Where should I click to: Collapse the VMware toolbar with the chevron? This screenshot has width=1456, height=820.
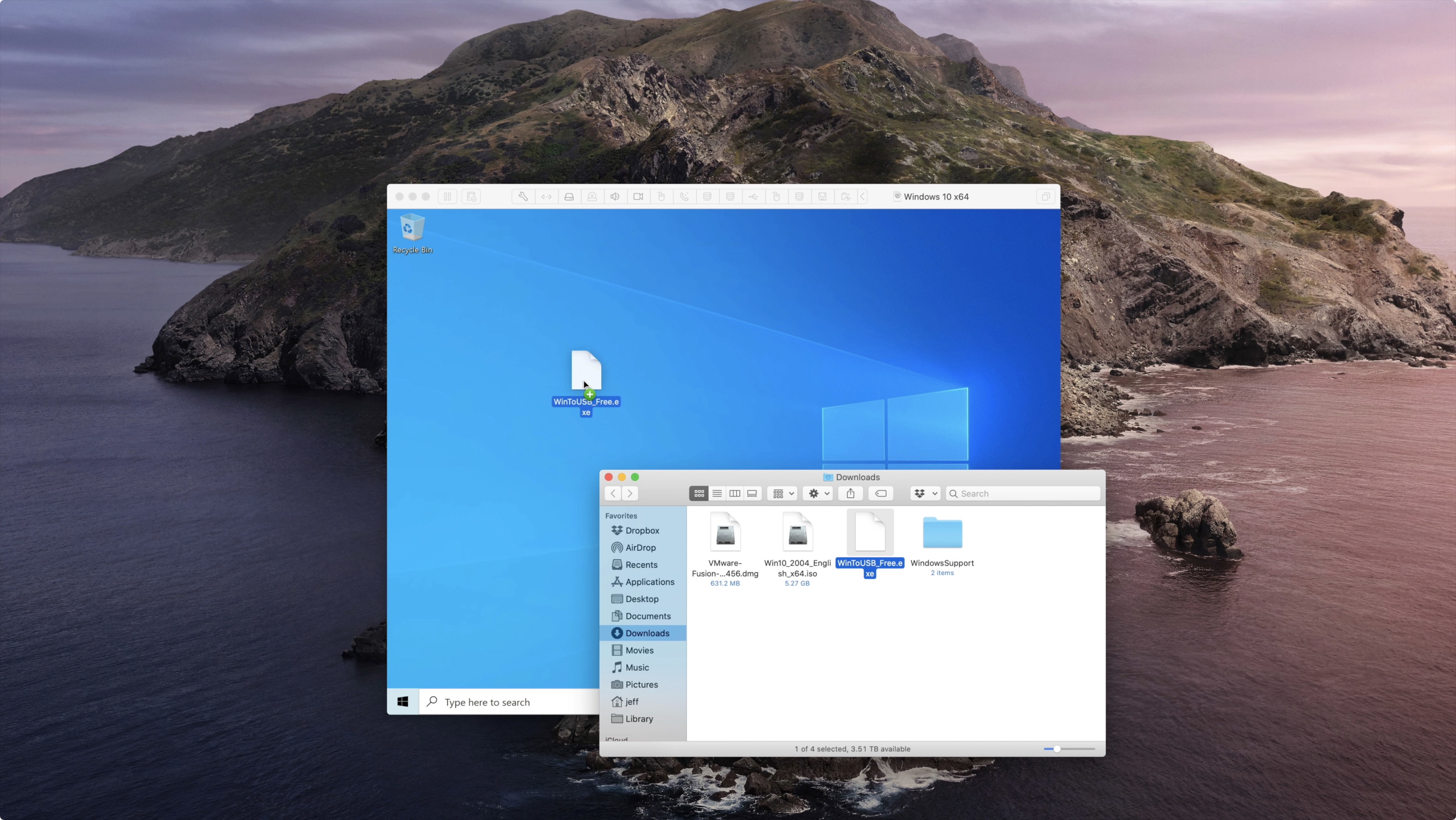click(863, 196)
